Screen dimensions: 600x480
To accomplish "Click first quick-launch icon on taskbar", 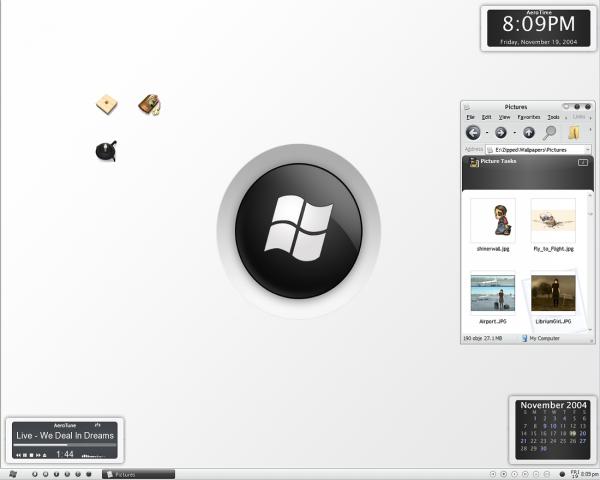I will 35,474.
